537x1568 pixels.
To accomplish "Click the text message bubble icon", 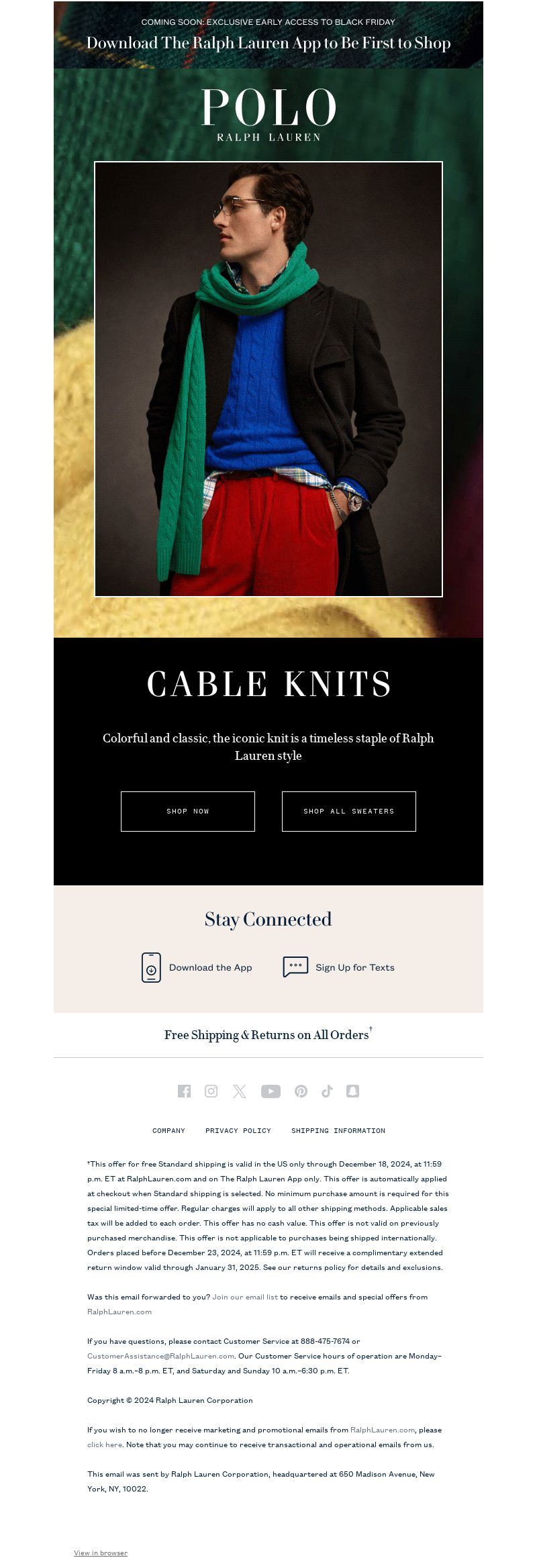I will tap(295, 967).
